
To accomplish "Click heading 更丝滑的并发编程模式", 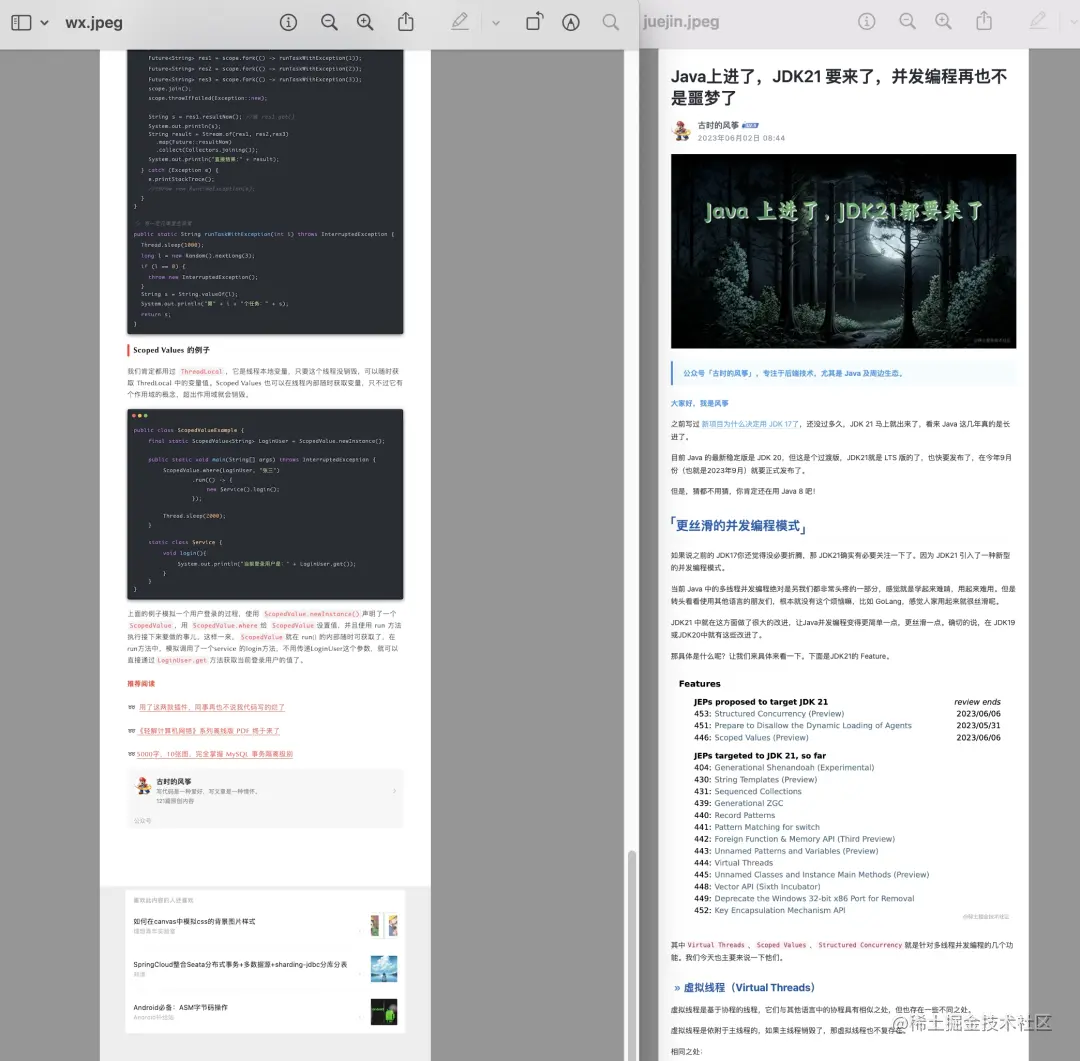I will pyautogui.click(x=738, y=526).
